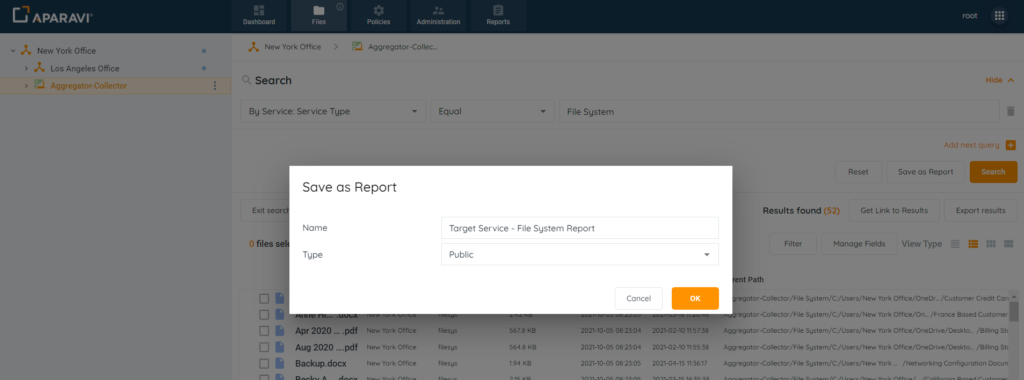Click the Add next query link
1024x380 pixels.
[971, 145]
